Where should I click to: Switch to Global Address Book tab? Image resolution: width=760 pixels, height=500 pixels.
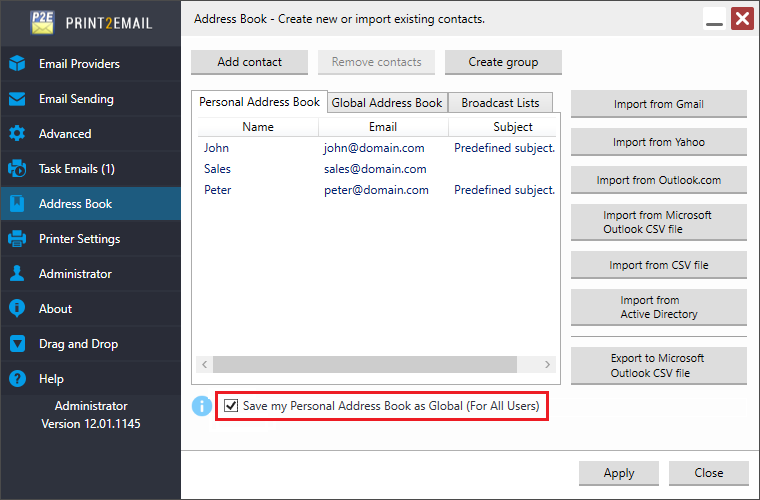[x=387, y=103]
